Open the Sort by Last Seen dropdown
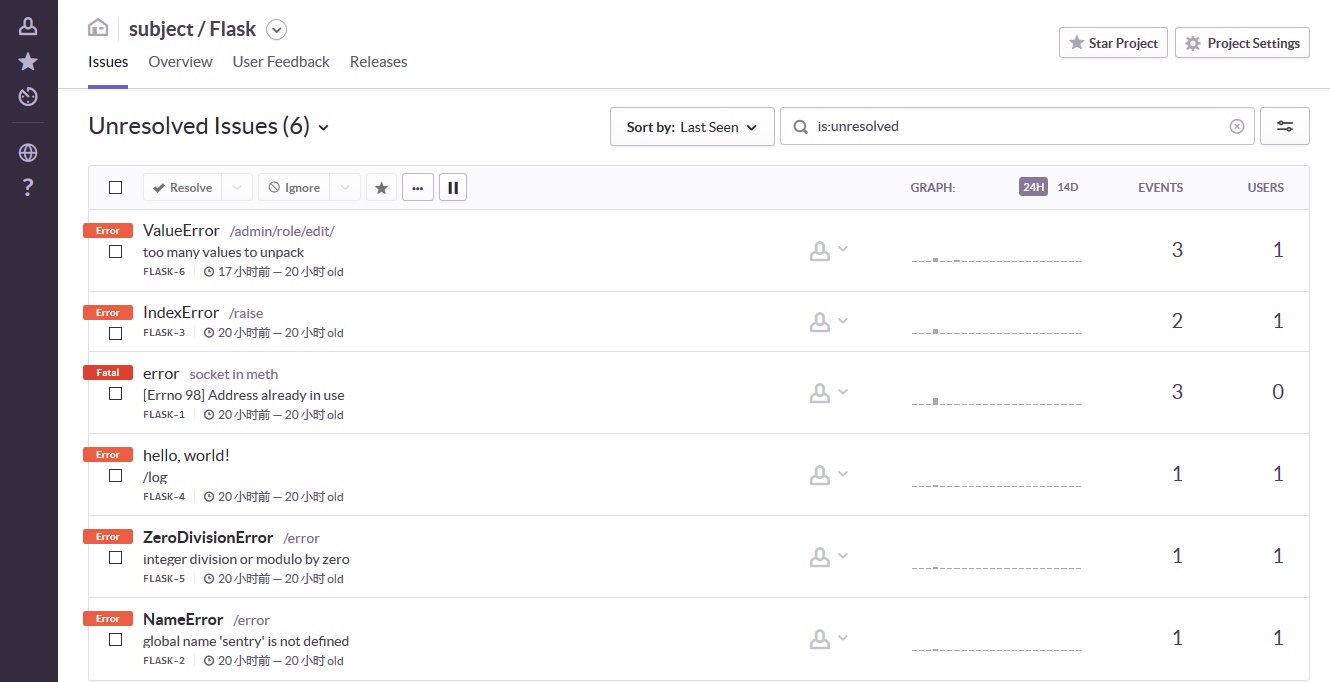This screenshot has height=682, width=1330. [692, 127]
